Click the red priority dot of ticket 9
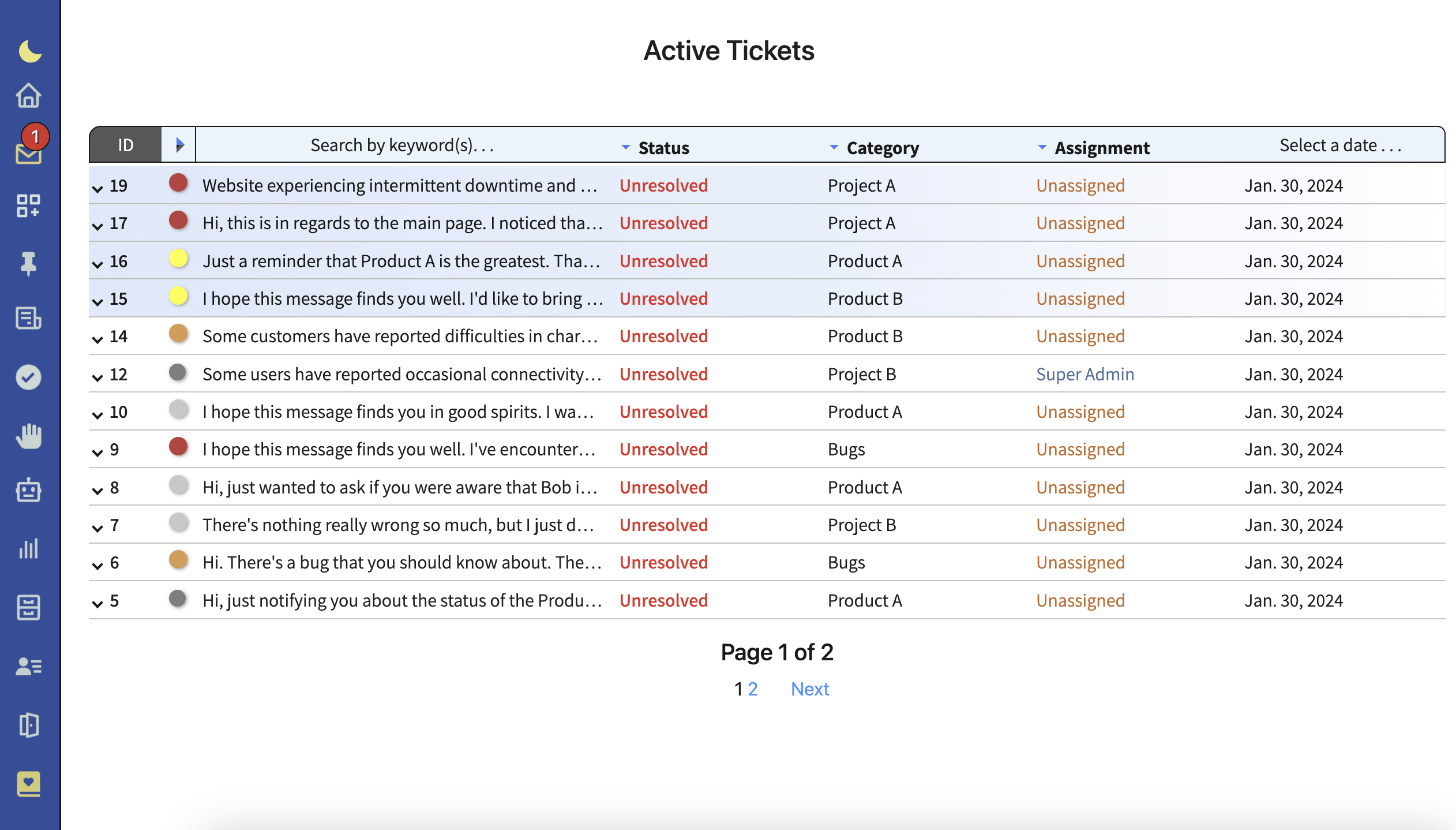The height and width of the screenshot is (830, 1456). click(178, 447)
